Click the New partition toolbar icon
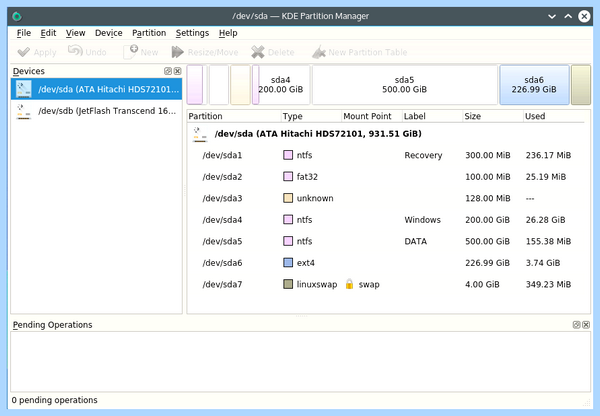Screen dimensions: 600x416 tap(130, 52)
